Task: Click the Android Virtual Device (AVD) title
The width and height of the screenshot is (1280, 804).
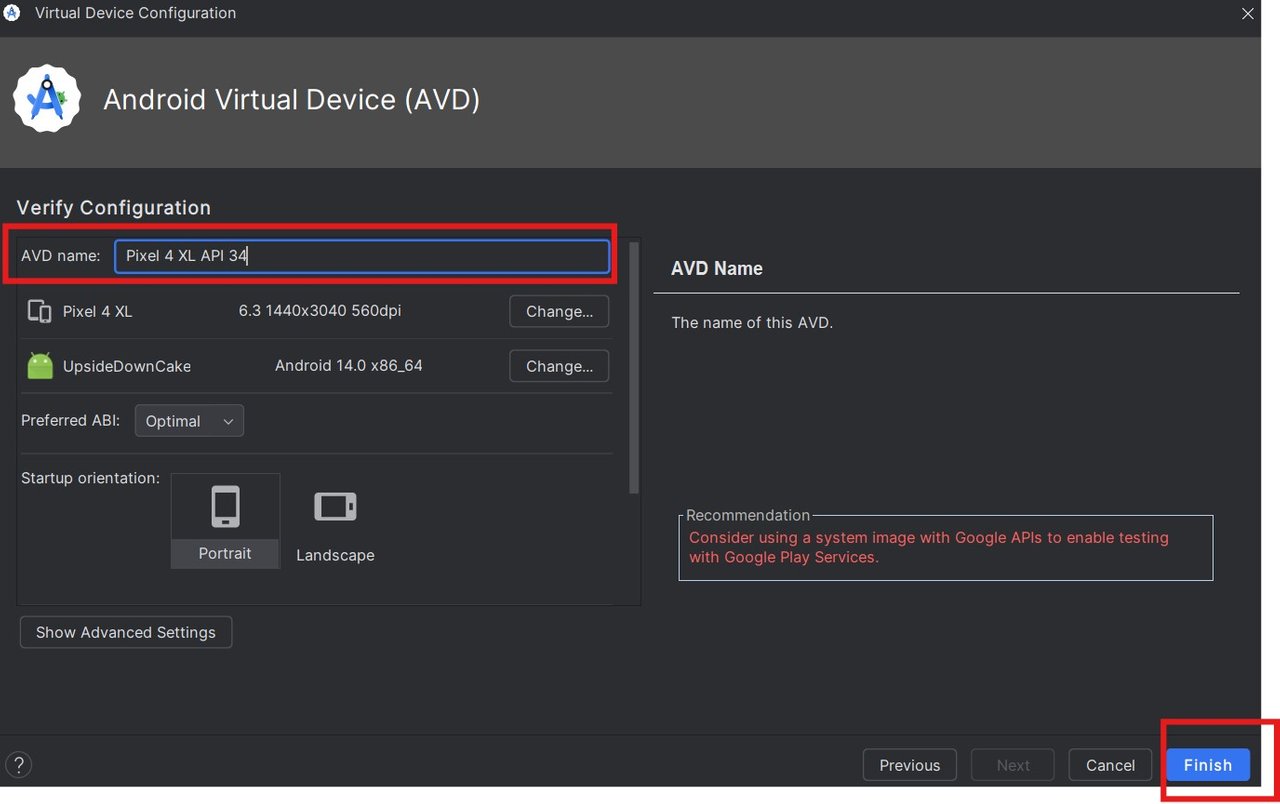Action: [x=292, y=100]
